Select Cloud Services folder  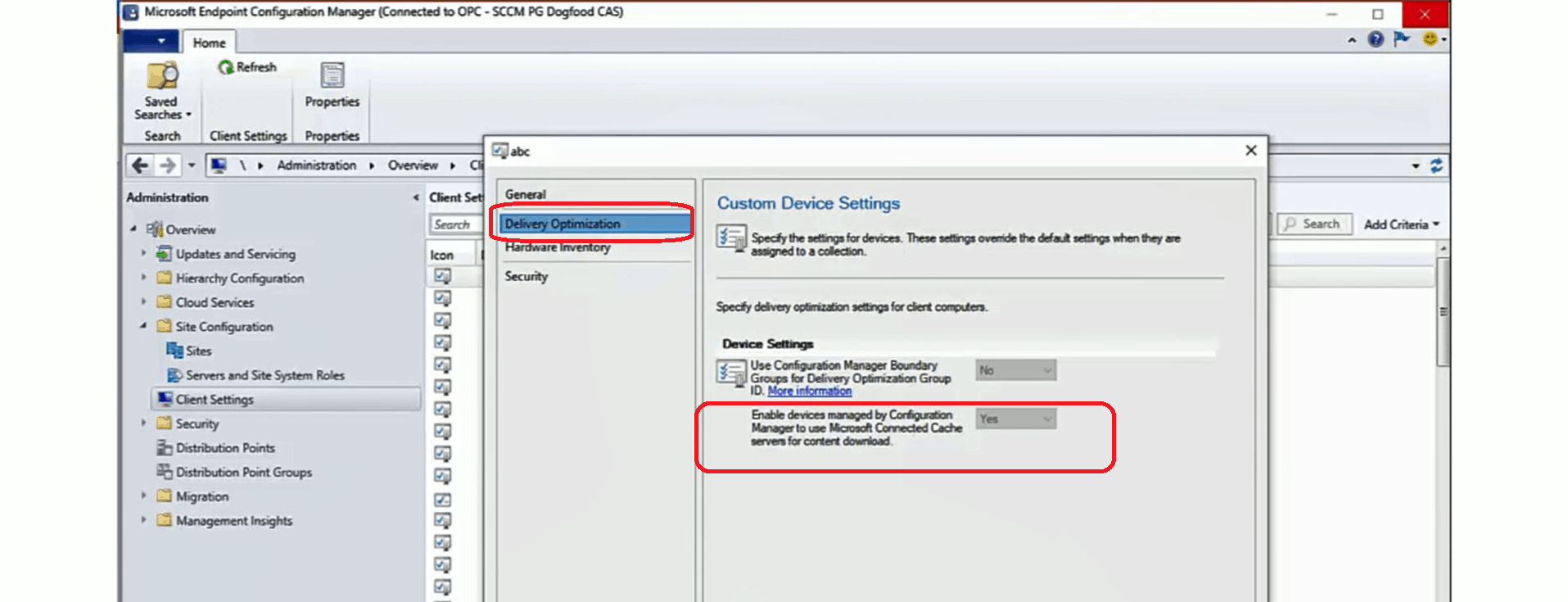[x=215, y=302]
